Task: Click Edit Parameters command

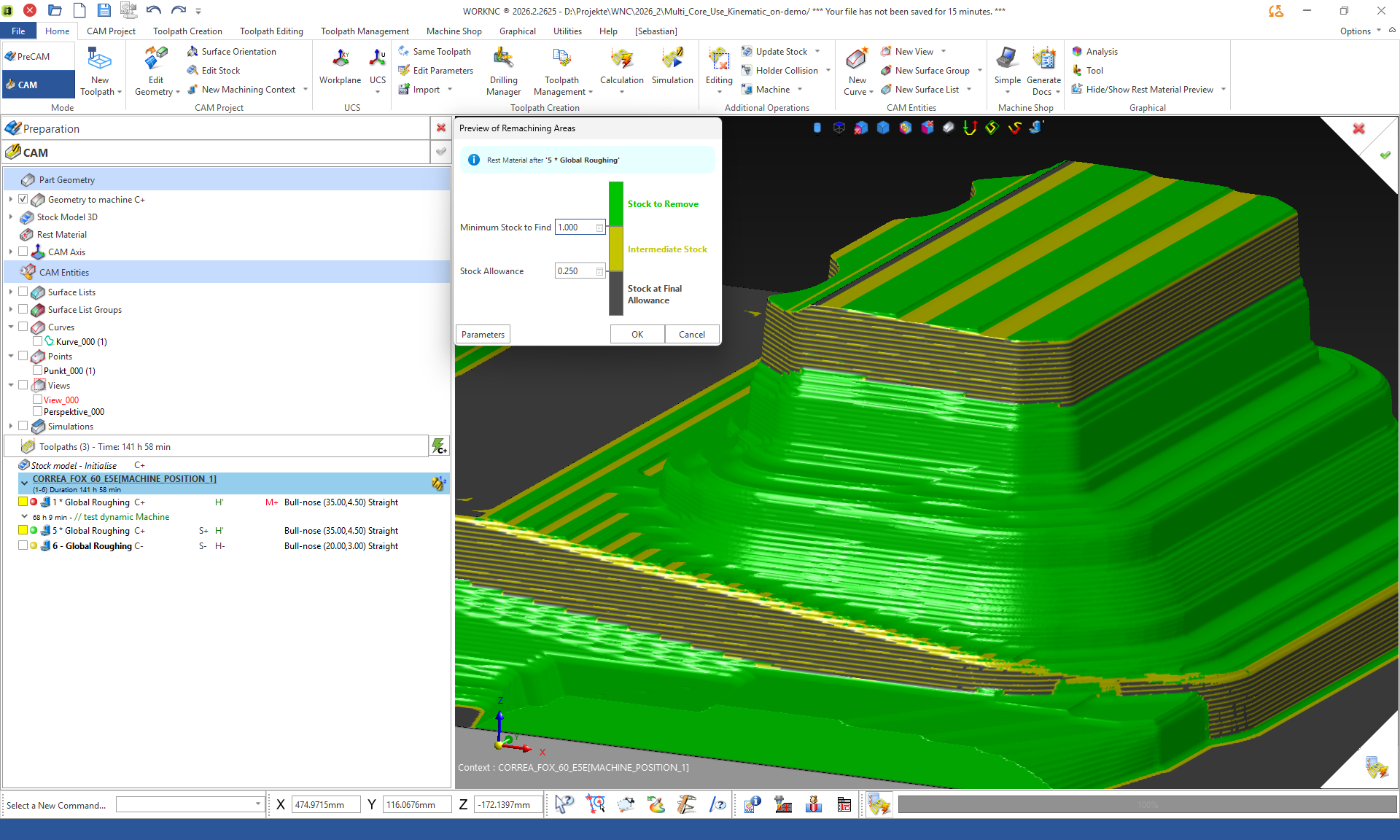Action: tap(435, 71)
